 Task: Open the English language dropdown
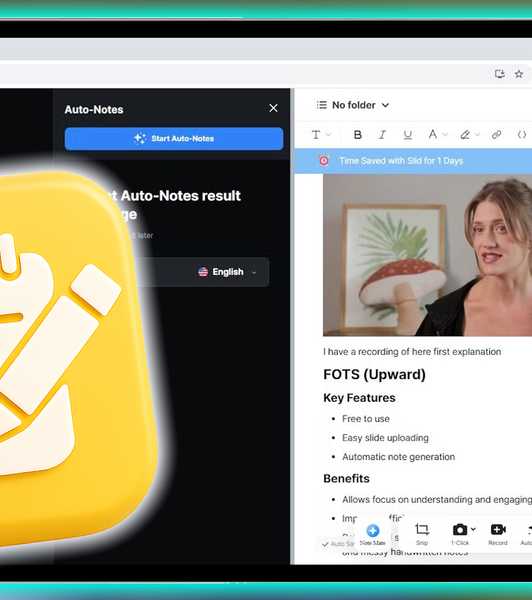[x=227, y=272]
